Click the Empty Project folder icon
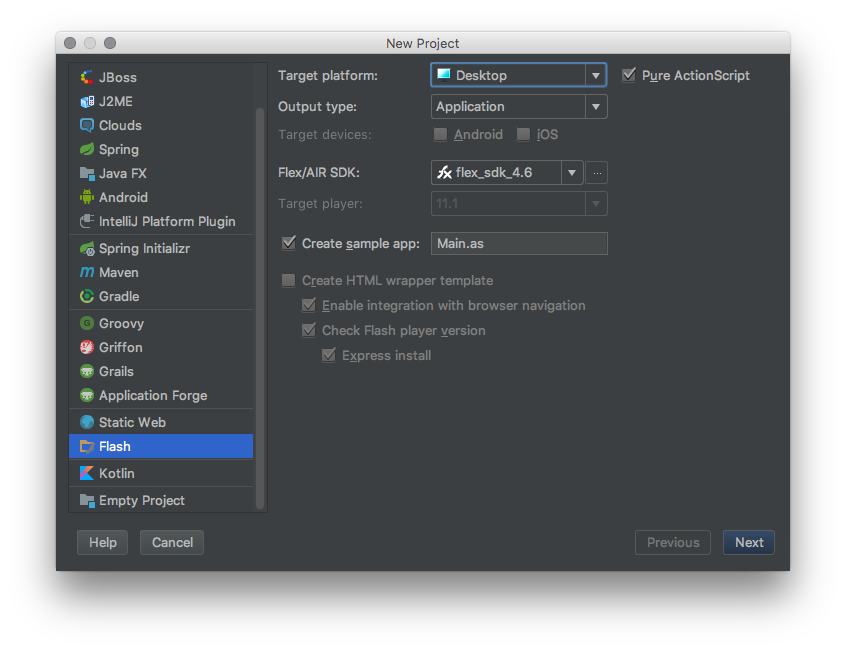This screenshot has height=651, width=846. point(87,501)
